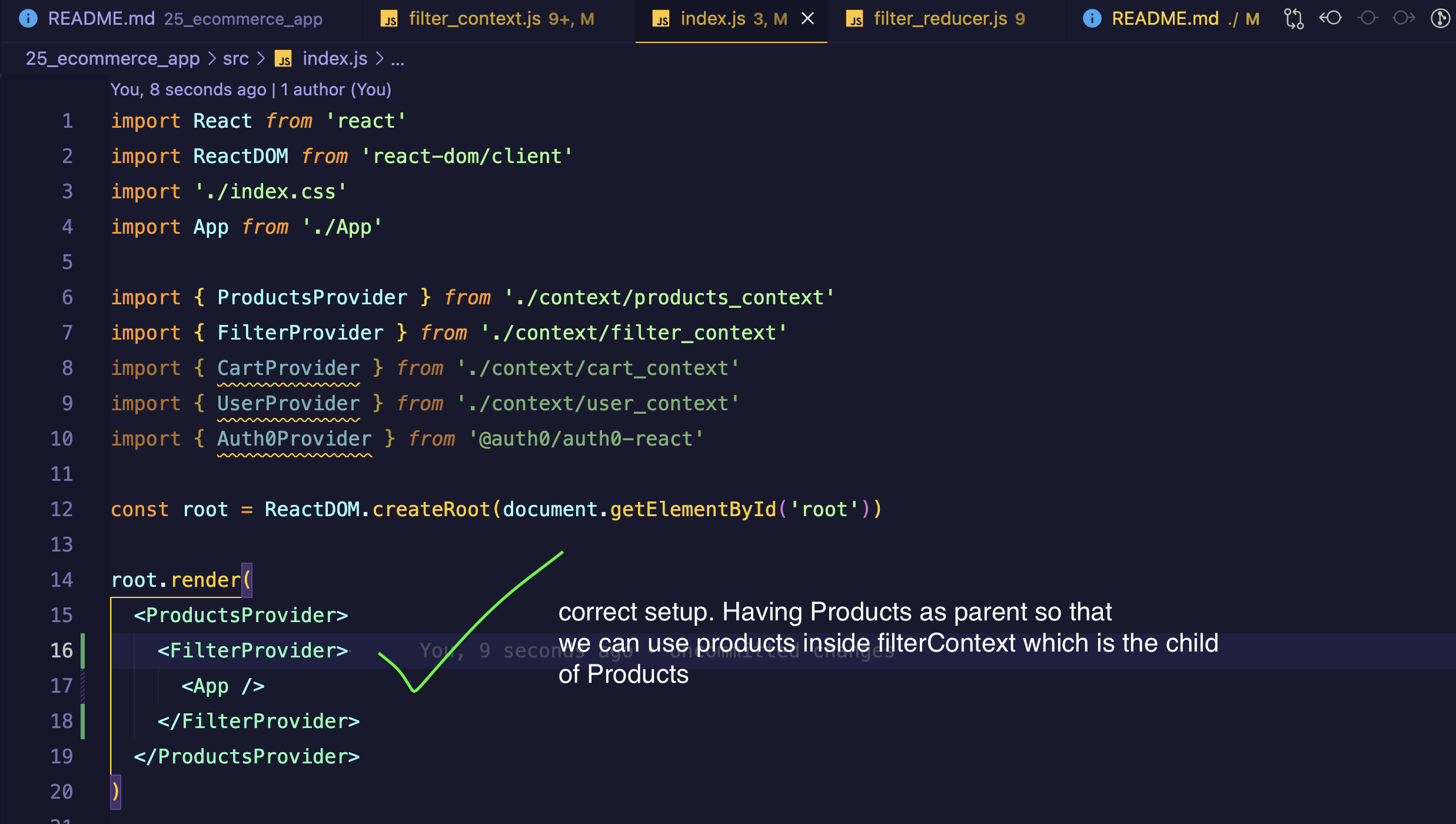Close the index.js editor tab

[x=808, y=19]
